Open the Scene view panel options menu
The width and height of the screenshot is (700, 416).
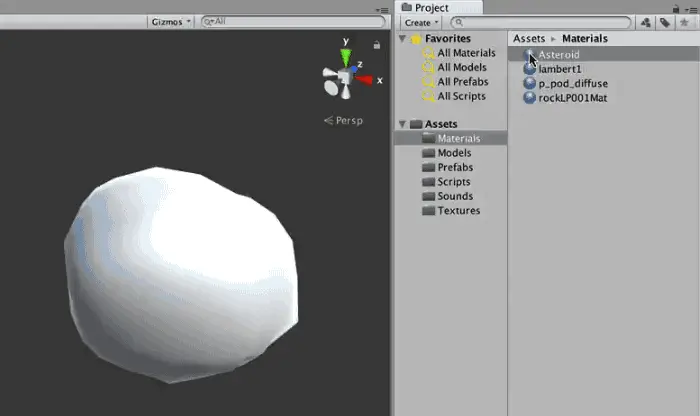pos(382,10)
